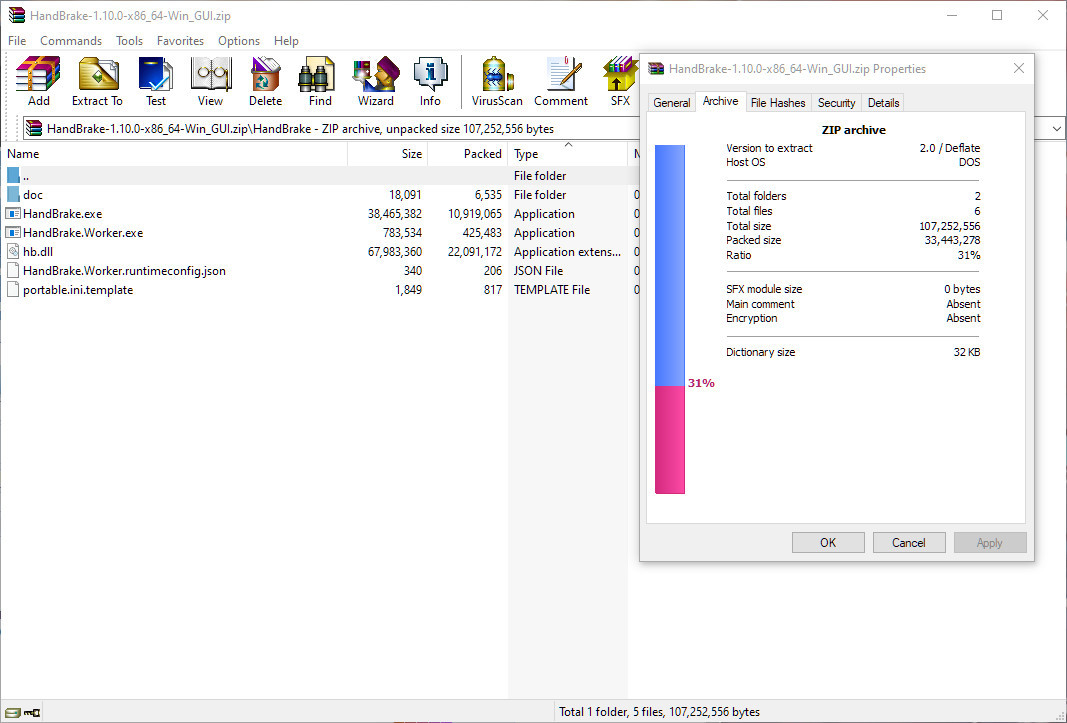Select the portable.ini.template file icon
The height and width of the screenshot is (723, 1067).
click(x=13, y=290)
